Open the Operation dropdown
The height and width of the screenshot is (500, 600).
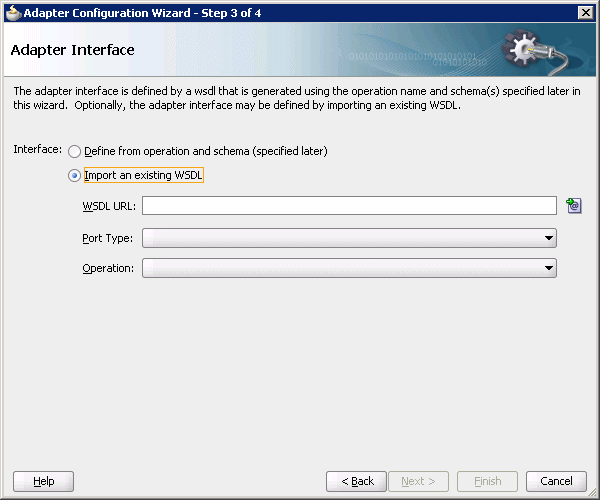349,268
